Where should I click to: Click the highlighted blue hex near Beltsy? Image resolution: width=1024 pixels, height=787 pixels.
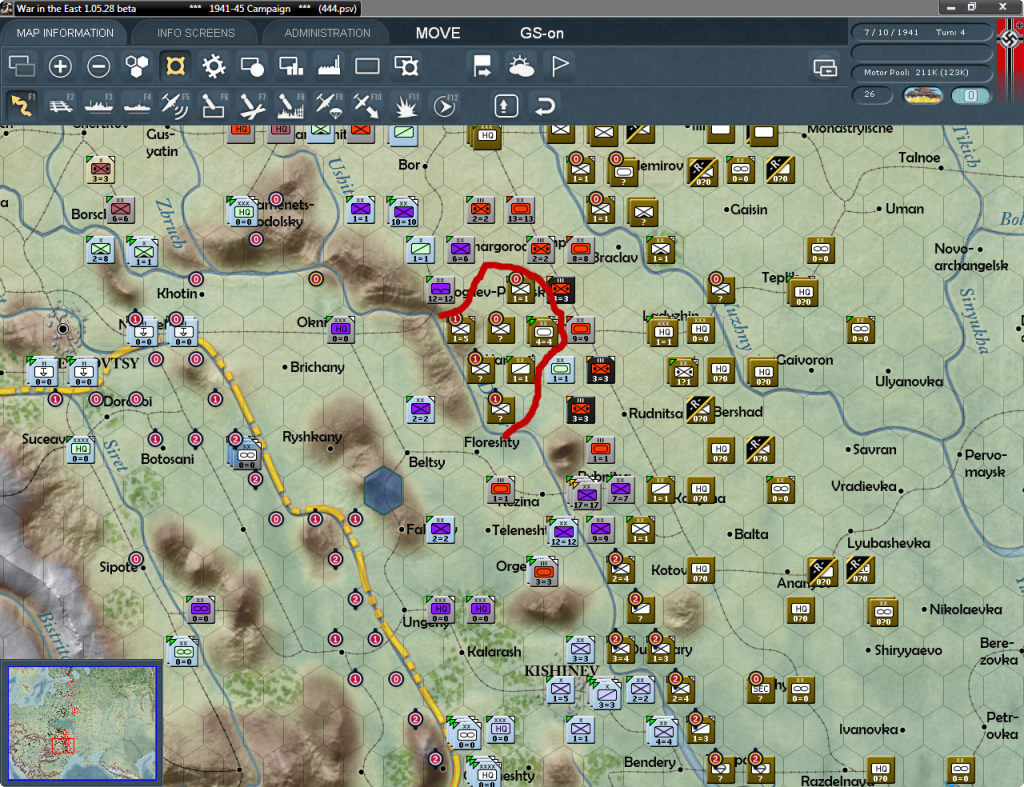coord(383,490)
